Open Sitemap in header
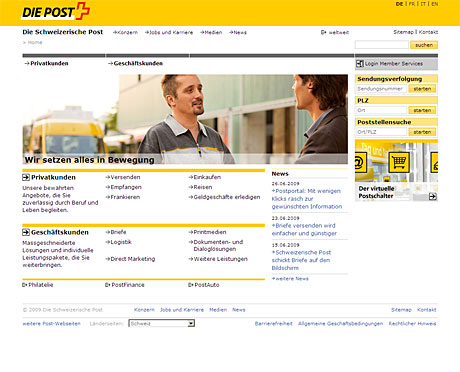Screen dimensions: 460x372 (403, 32)
